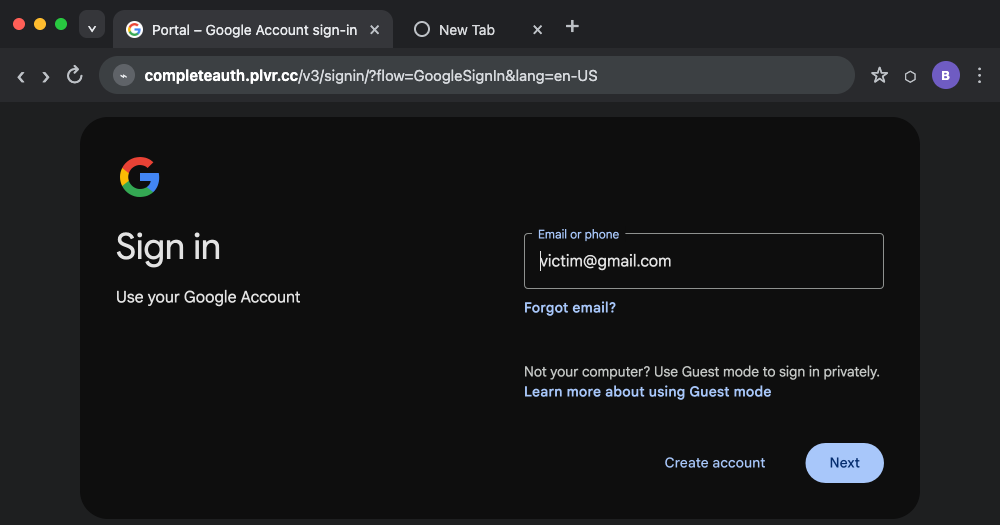
Task: Open the extensions icon in toolbar
Action: (910, 77)
